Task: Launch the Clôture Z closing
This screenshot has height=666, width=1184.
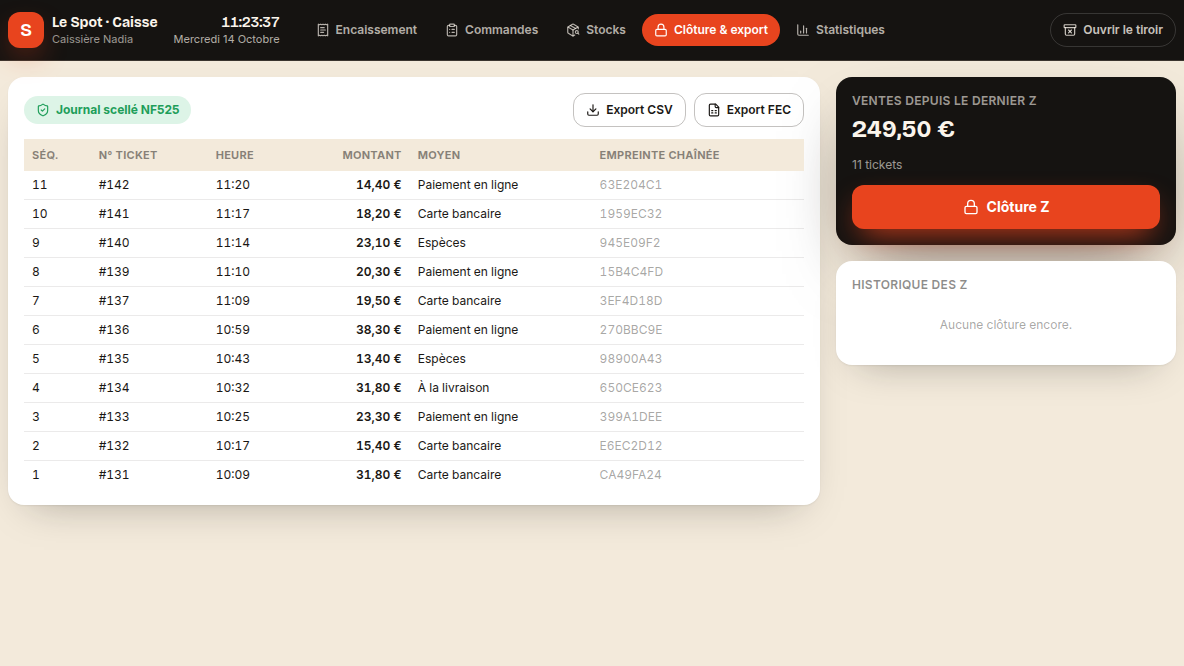Action: pyautogui.click(x=1006, y=207)
